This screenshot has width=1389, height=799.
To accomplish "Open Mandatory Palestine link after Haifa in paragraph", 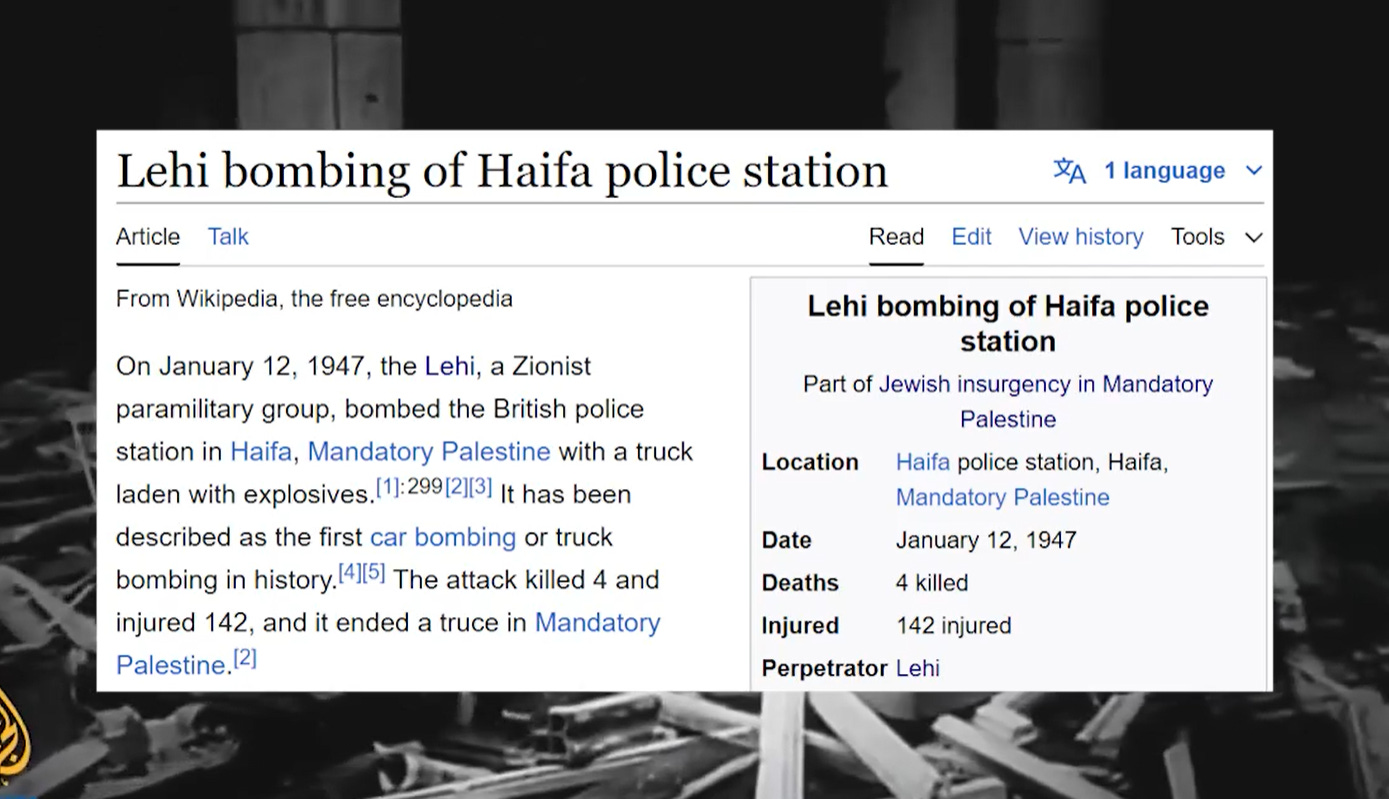I will 429,451.
